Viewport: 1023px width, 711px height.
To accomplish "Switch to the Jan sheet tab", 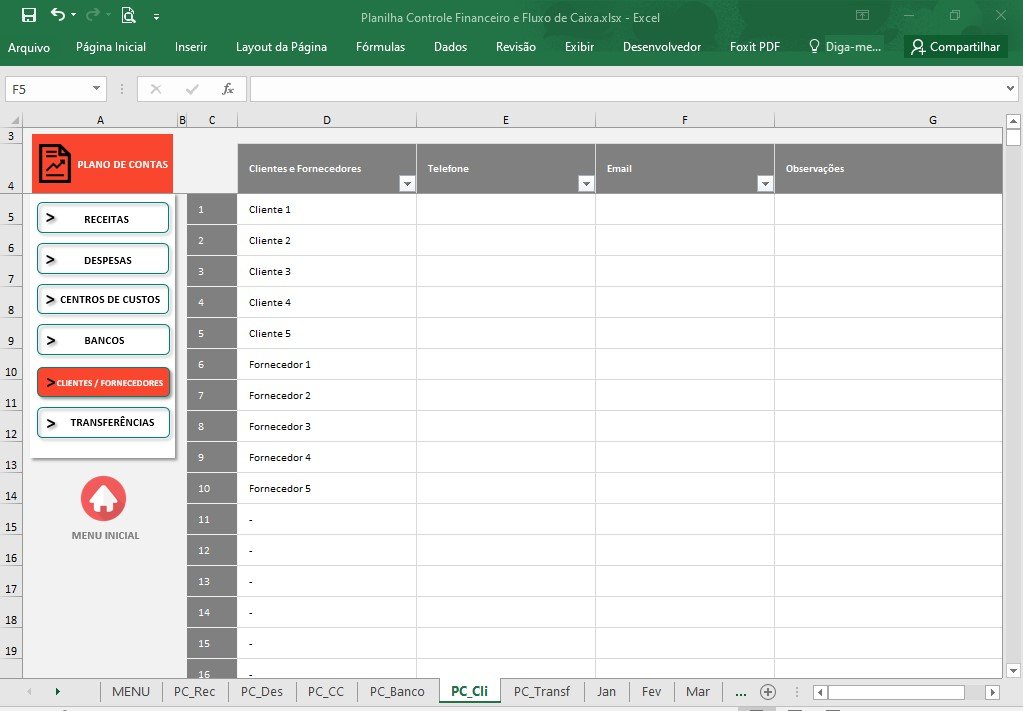I will [x=606, y=691].
